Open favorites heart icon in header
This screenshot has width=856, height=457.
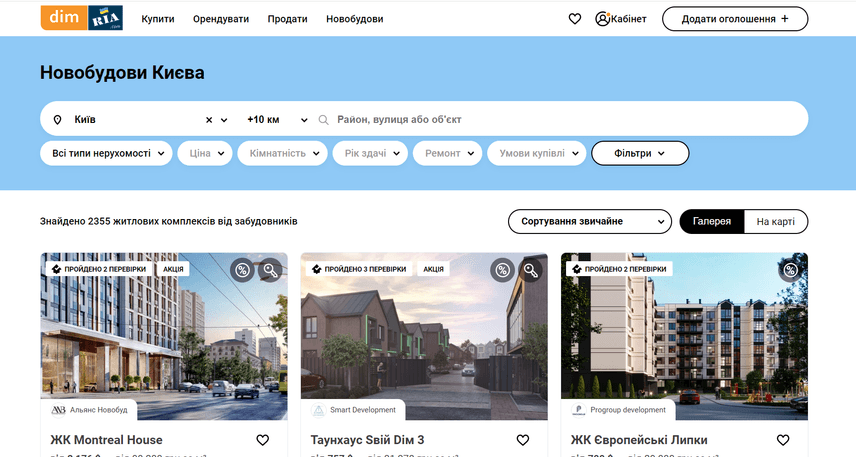(575, 19)
